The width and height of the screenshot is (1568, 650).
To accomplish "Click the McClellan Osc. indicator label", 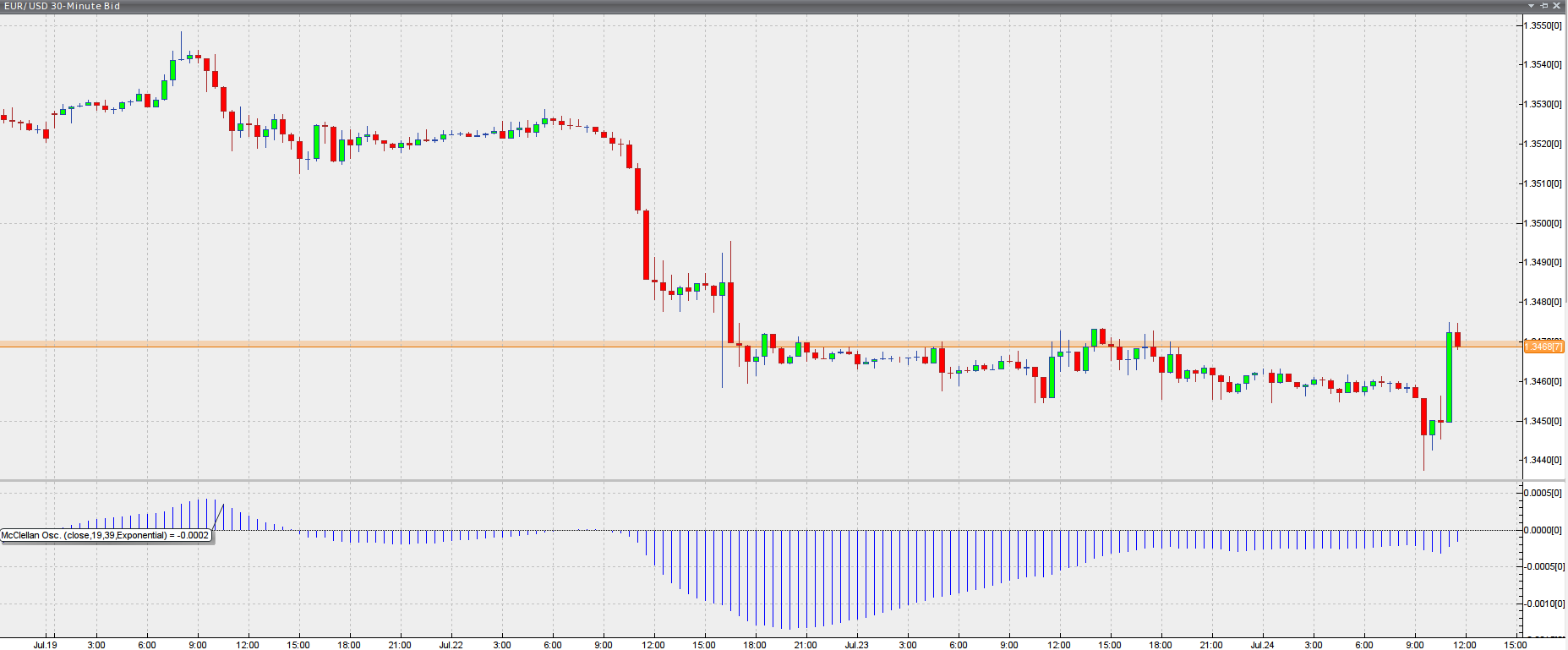I will pos(106,535).
